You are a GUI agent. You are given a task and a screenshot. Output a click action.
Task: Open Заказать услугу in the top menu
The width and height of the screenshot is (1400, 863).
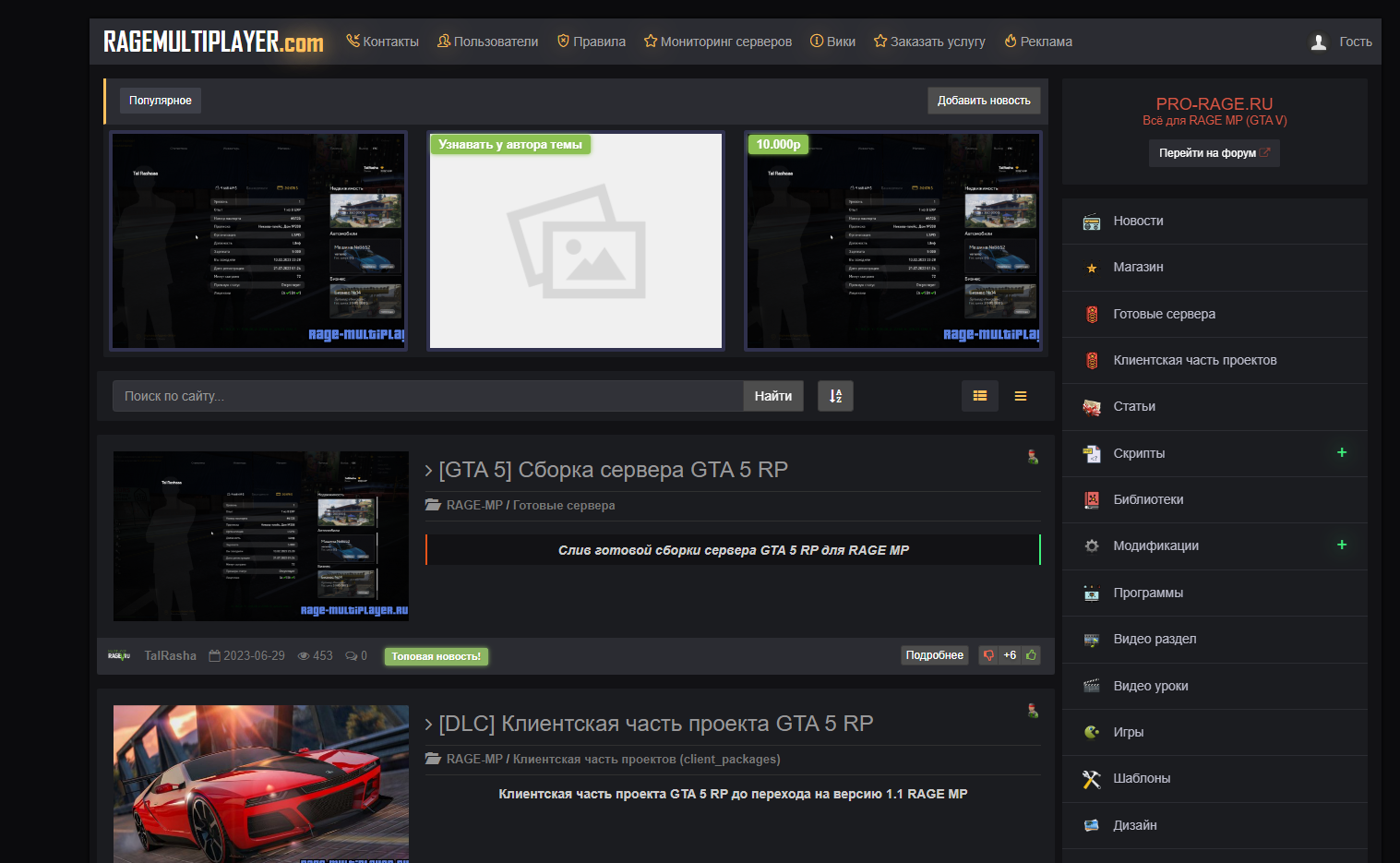pos(929,42)
